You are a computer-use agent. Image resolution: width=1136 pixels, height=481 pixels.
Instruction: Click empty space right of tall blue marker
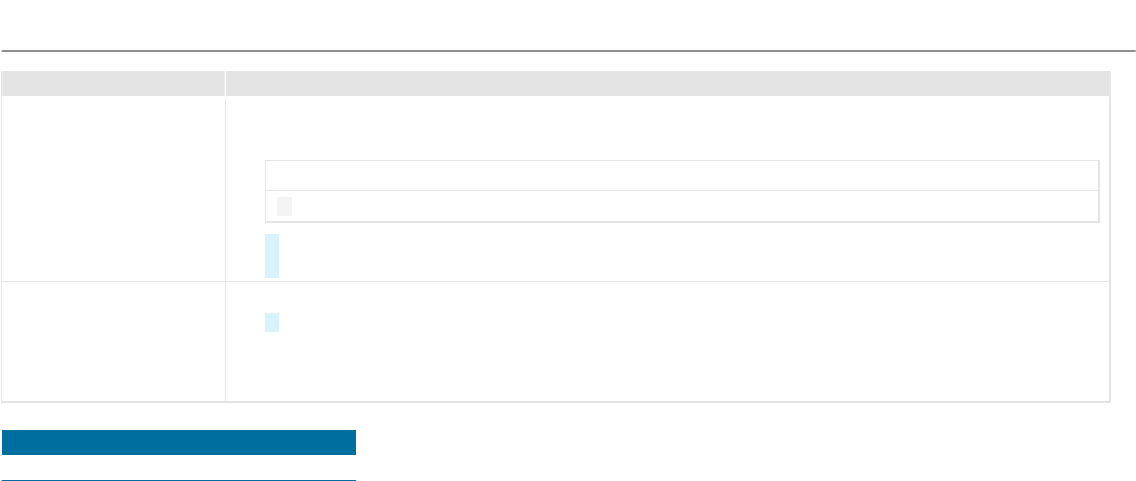coord(682,256)
